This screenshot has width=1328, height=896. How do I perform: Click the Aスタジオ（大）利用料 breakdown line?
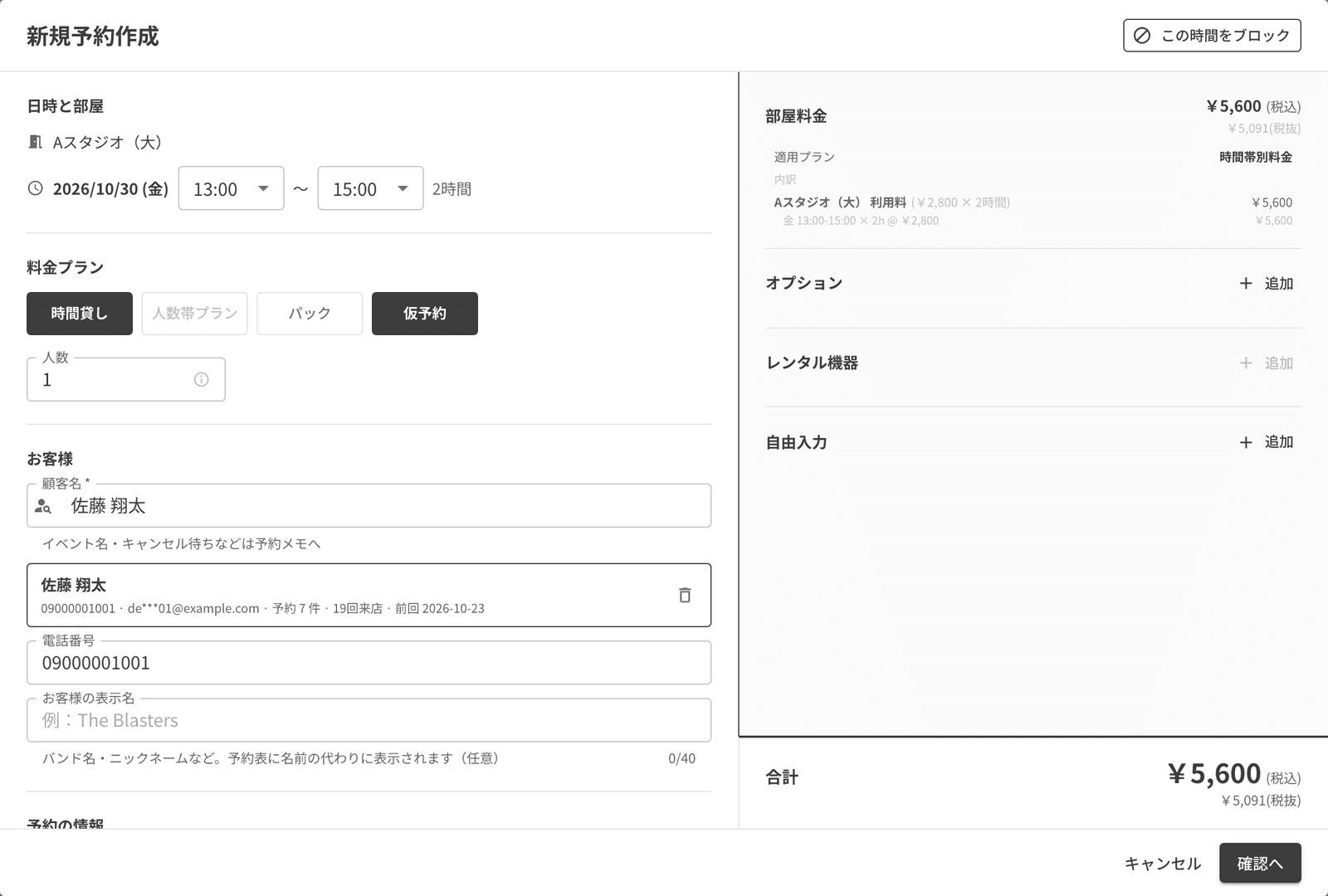coord(1033,202)
